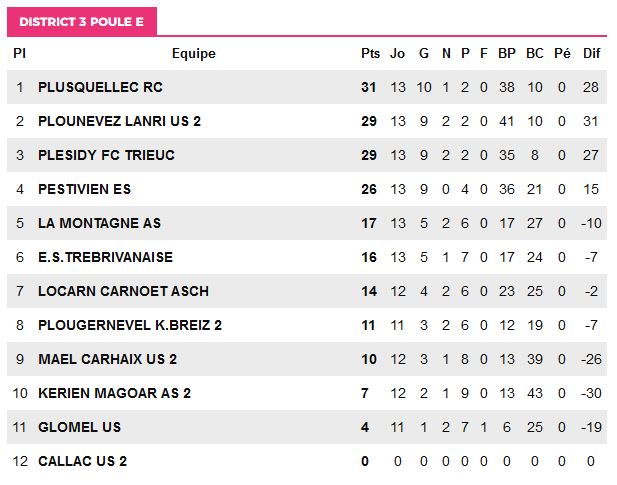The image size is (617, 485).
Task: Select the Dif column header
Action: pyautogui.click(x=591, y=53)
